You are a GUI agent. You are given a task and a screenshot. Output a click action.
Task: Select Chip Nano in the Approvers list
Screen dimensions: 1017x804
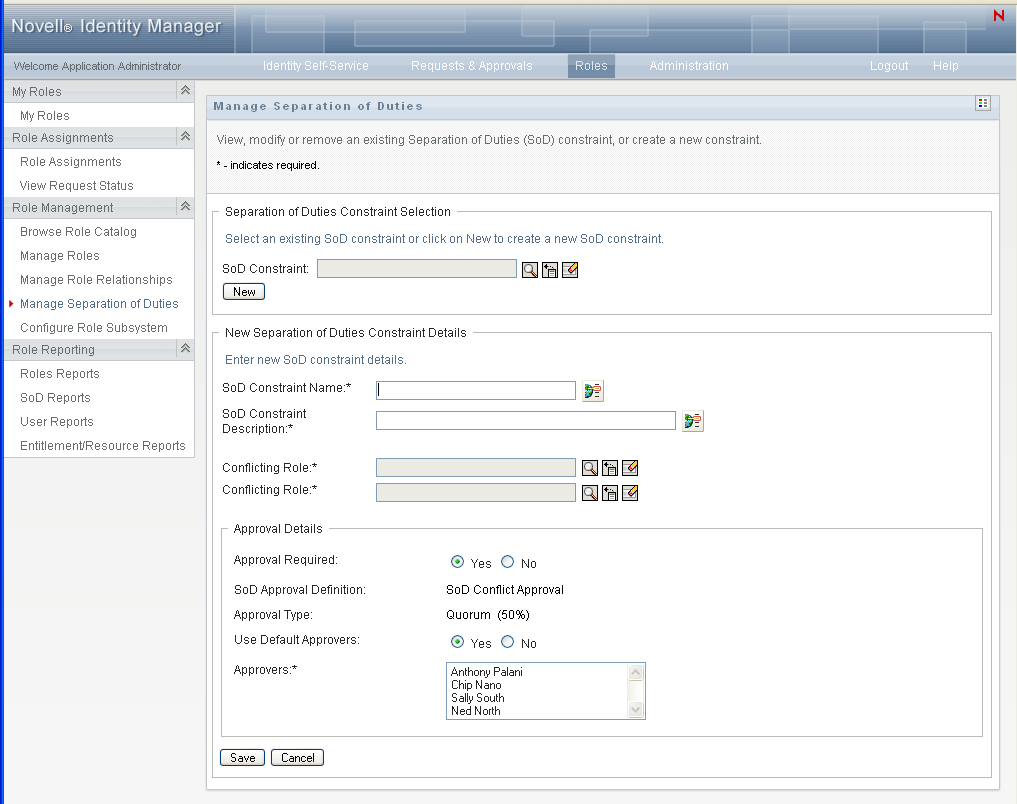point(476,685)
